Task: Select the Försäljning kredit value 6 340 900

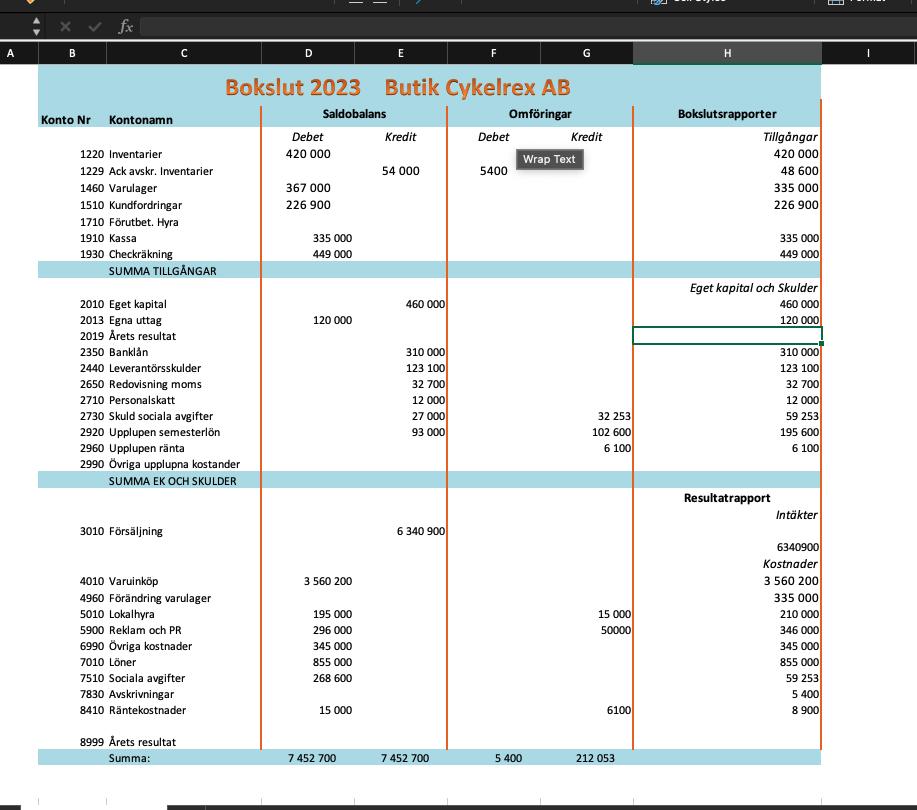Action: [x=421, y=531]
